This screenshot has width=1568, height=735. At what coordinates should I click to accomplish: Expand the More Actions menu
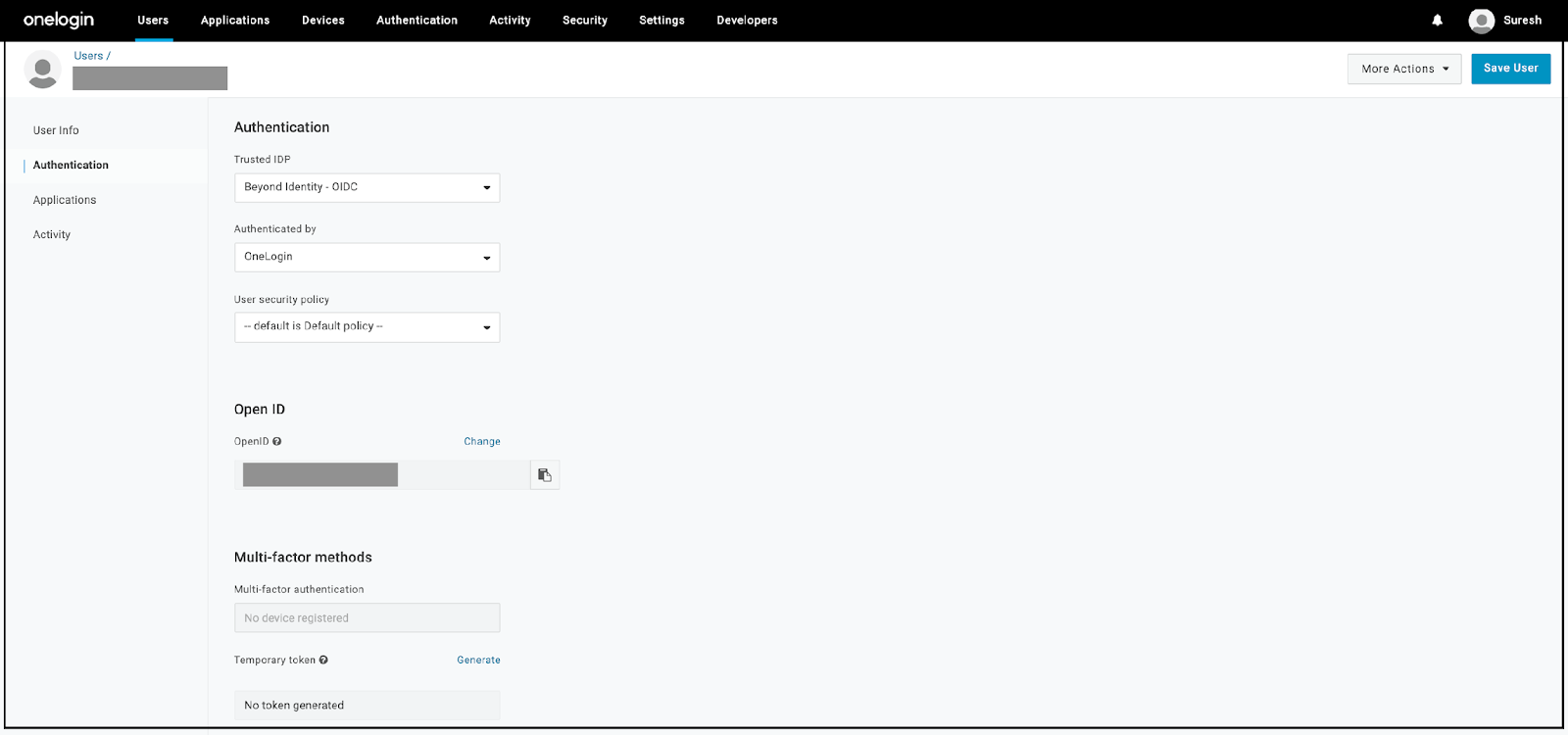(x=1404, y=69)
